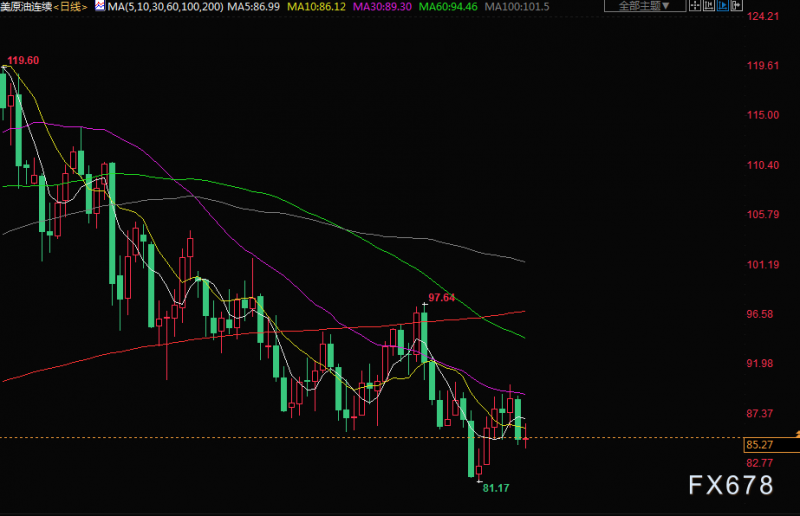Click the expand panel arrow icon
Image resolution: width=800 pixels, height=516 pixels.
click(736, 6)
